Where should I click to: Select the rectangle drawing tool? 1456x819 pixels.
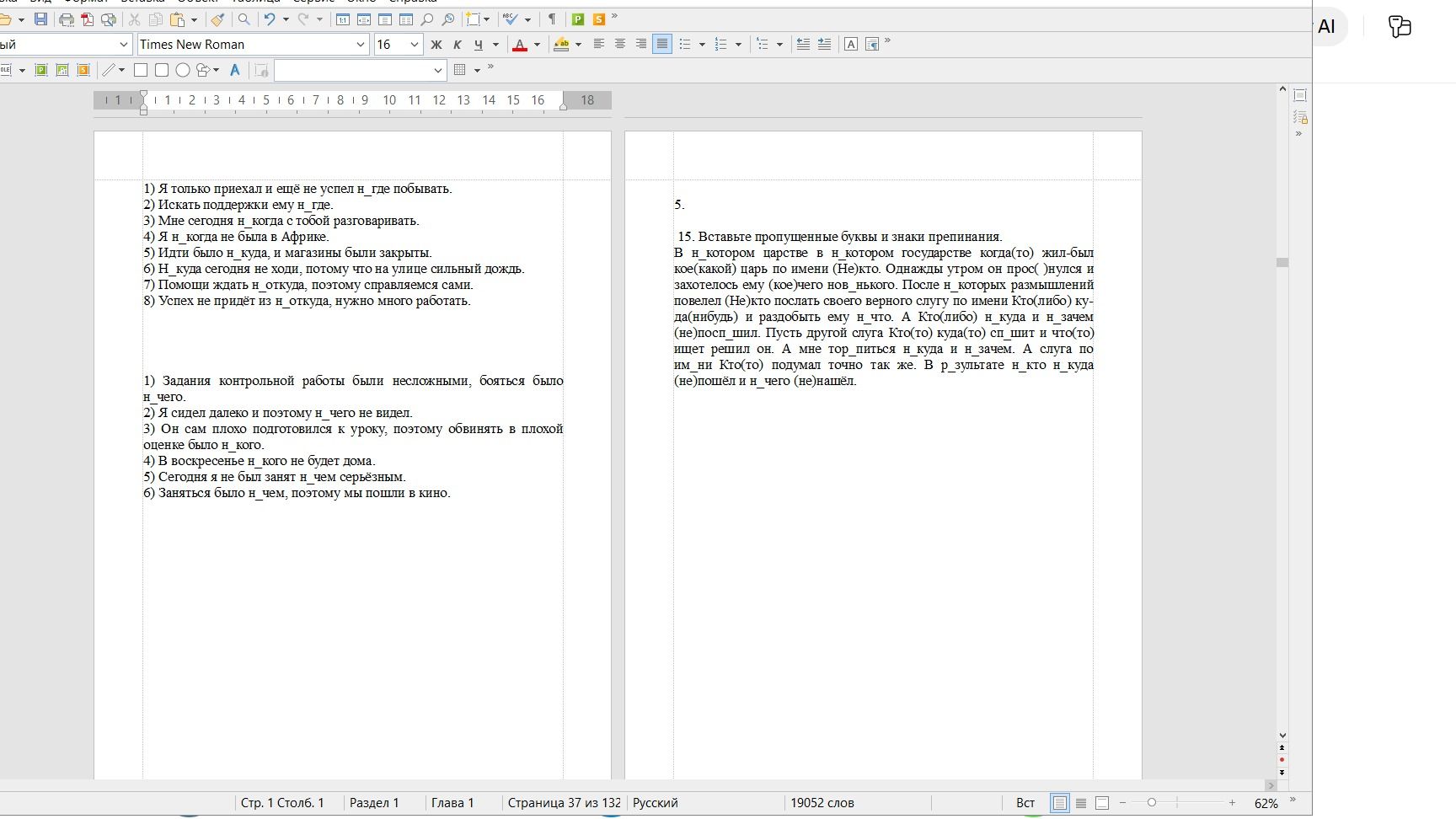[x=141, y=70]
